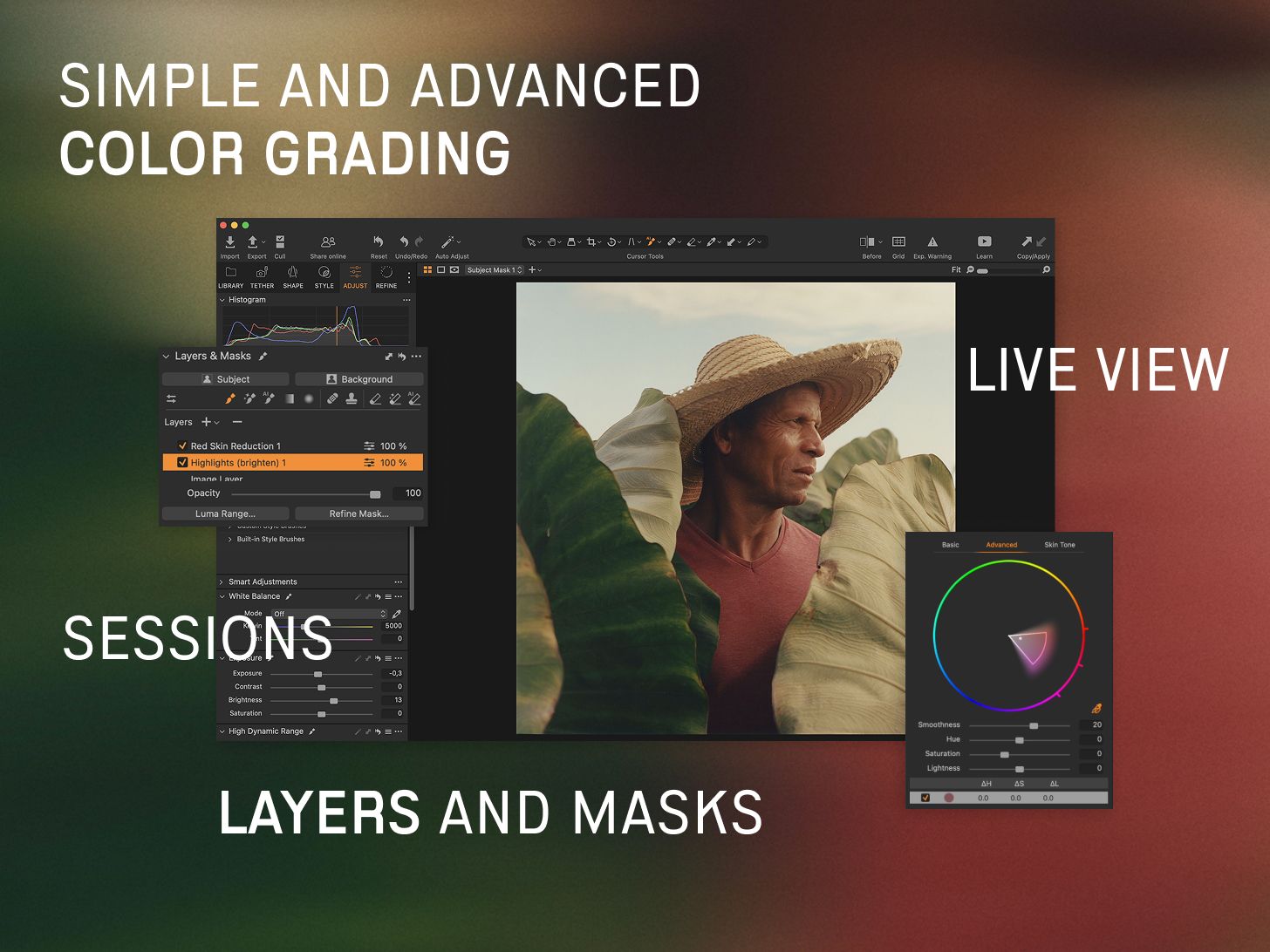Click the Exp. Warning triangle icon
The image size is (1270, 952).
pos(932,242)
